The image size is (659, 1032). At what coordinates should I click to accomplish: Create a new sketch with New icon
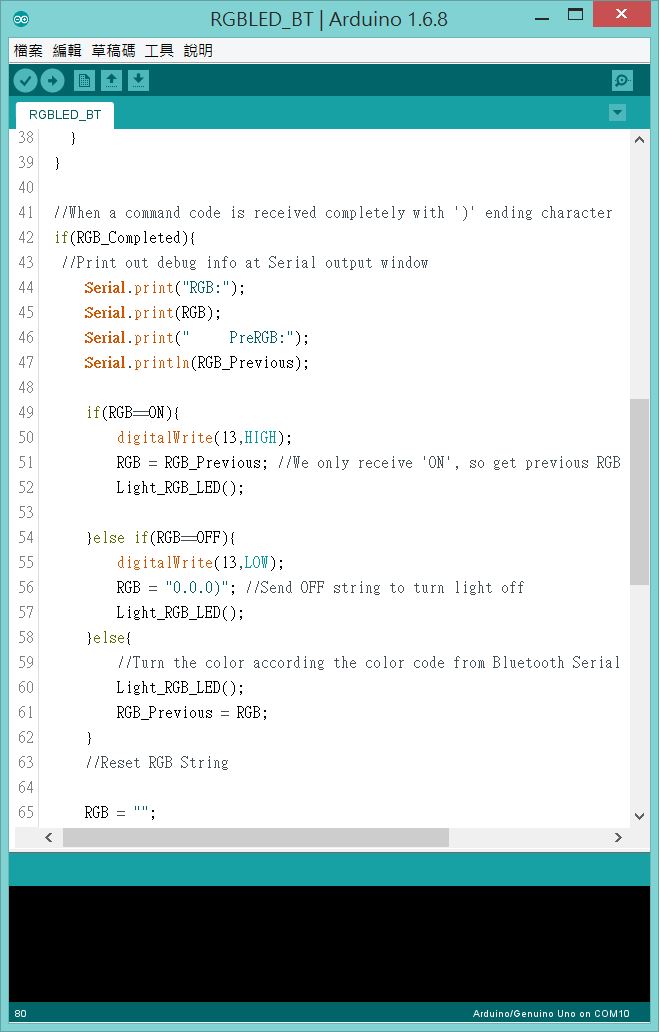(86, 81)
